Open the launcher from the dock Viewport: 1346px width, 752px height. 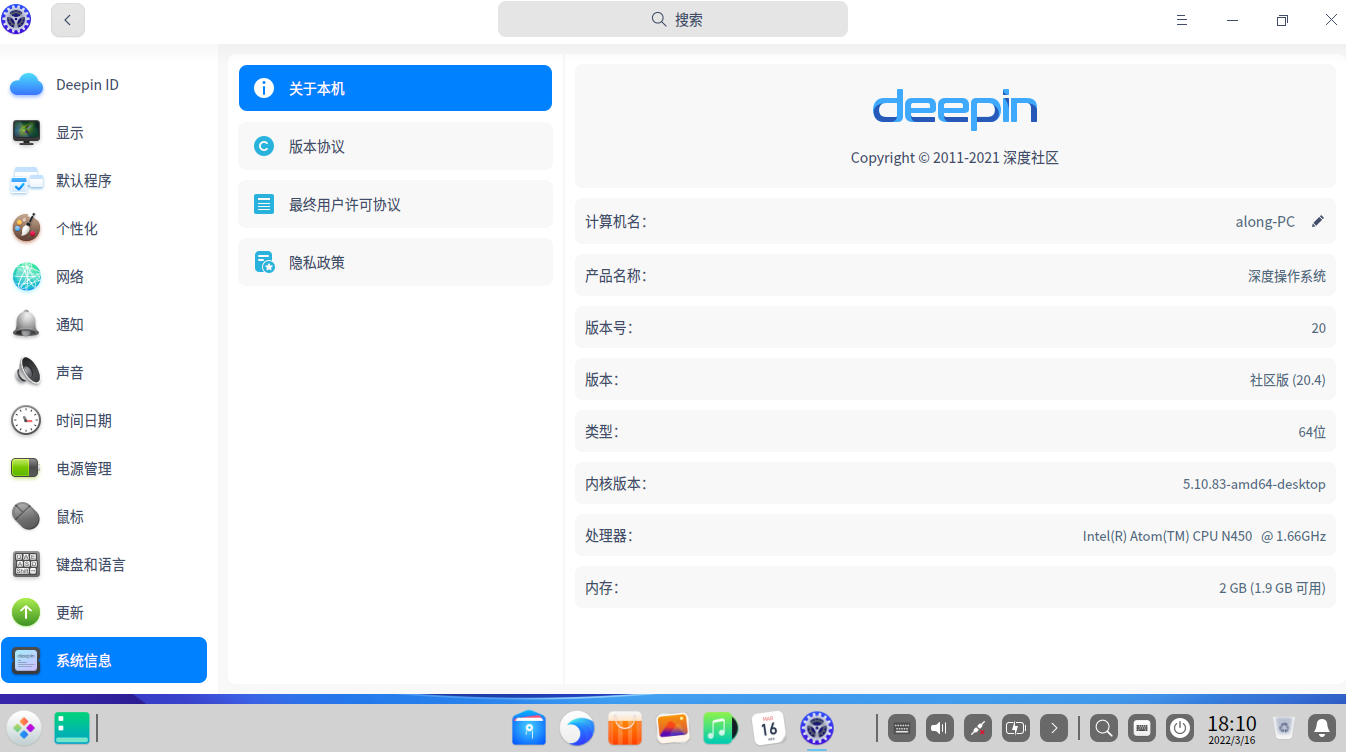(24, 727)
